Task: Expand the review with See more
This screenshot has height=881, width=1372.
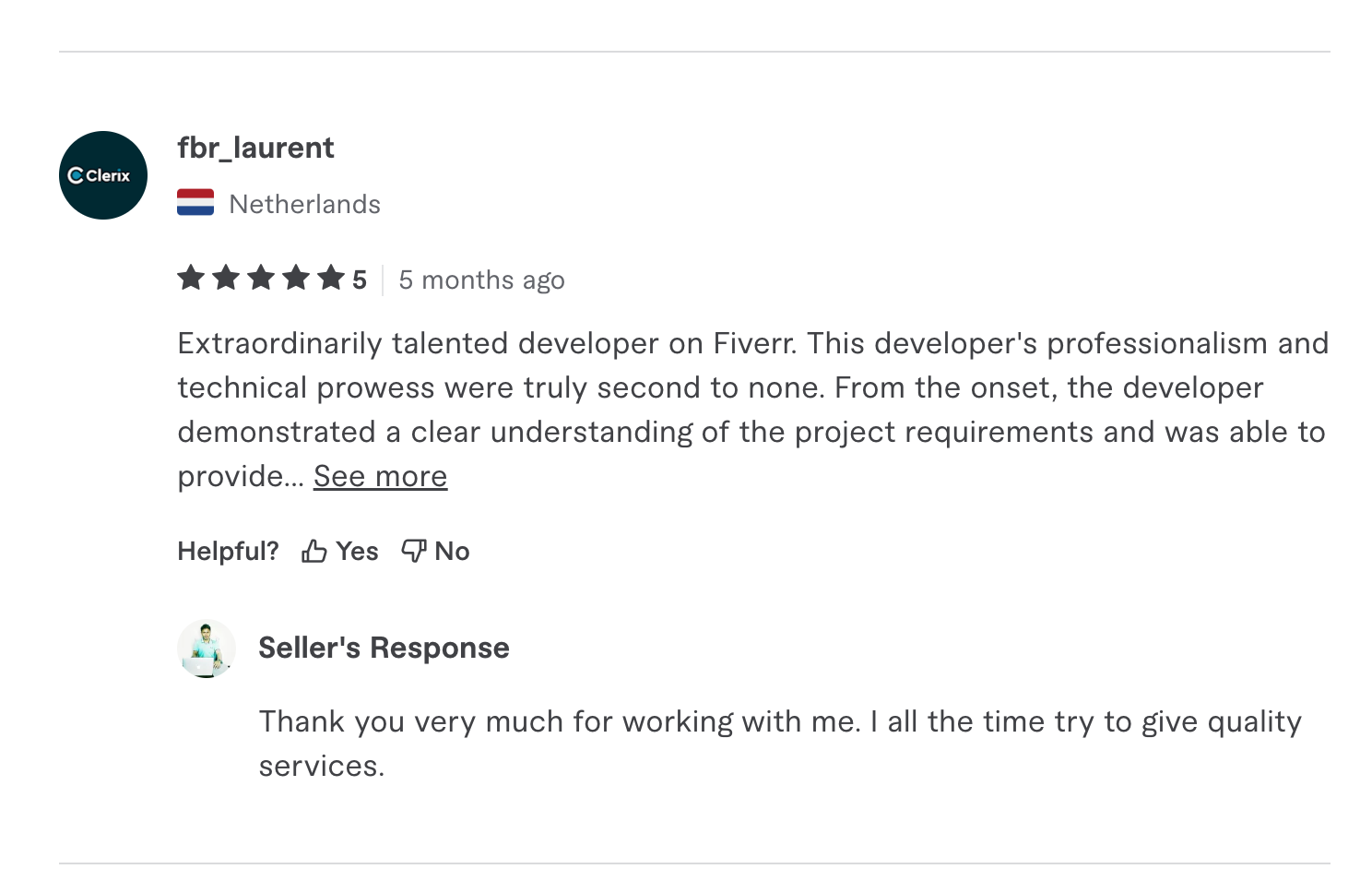Action: pyautogui.click(x=380, y=476)
